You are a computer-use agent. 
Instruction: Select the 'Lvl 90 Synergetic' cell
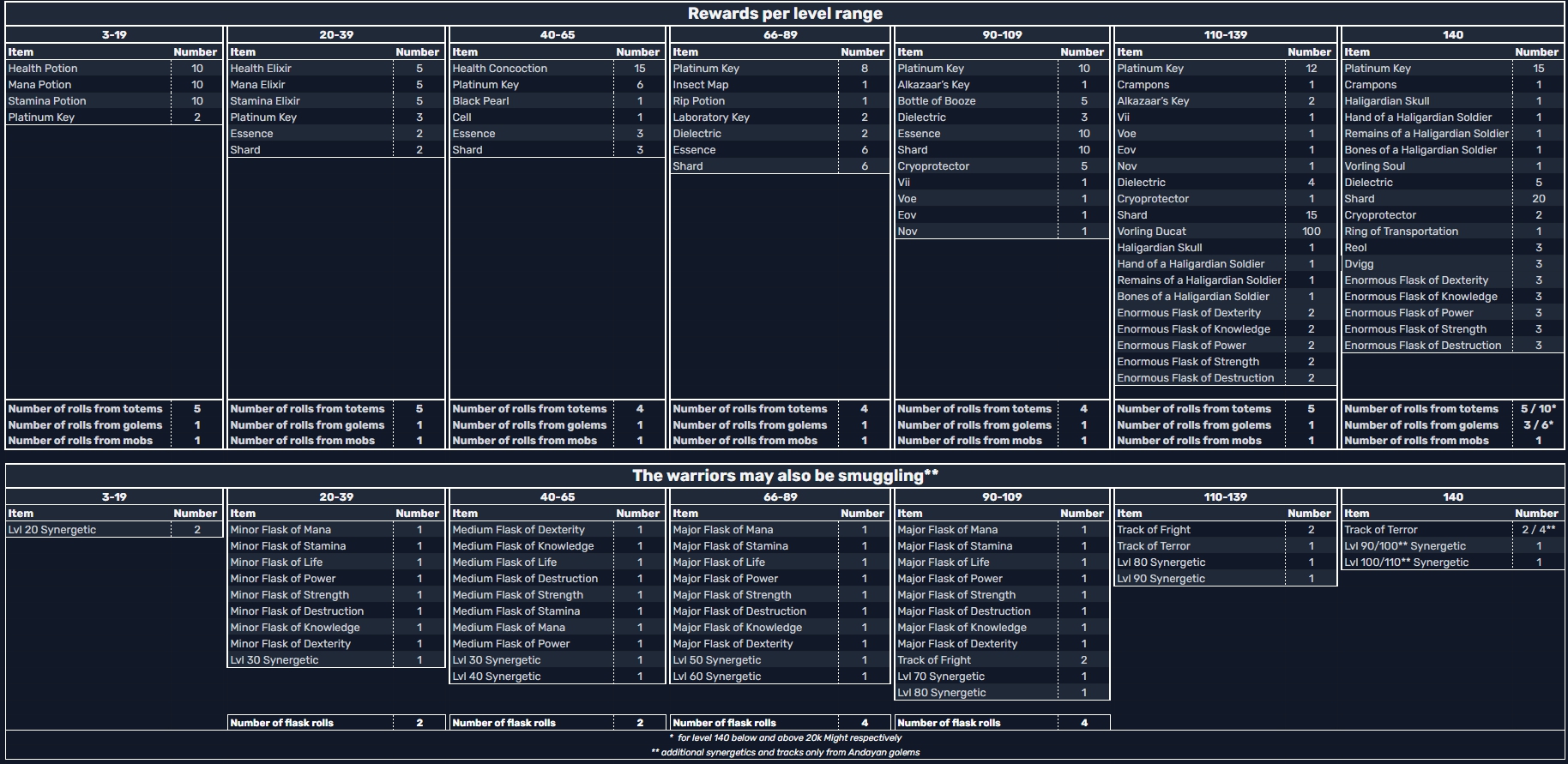1199,579
